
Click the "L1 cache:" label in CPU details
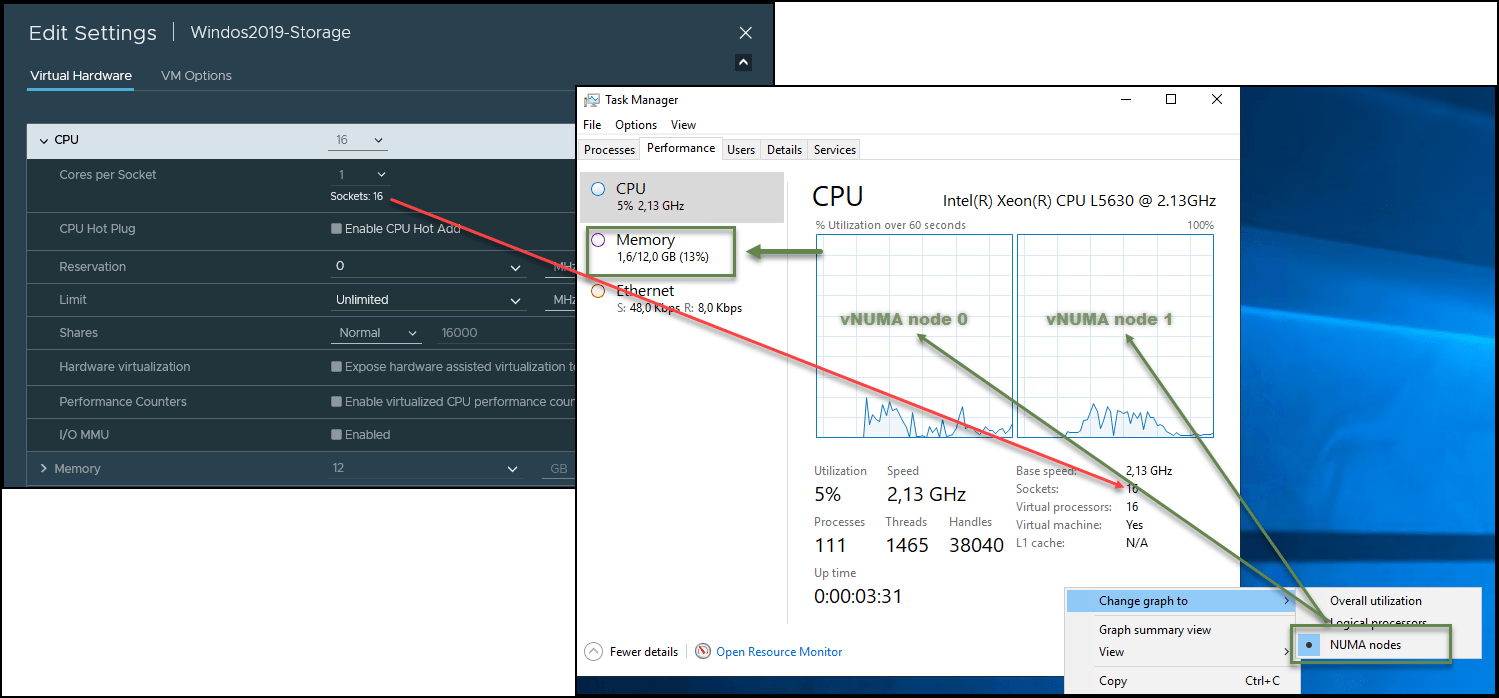(1040, 543)
